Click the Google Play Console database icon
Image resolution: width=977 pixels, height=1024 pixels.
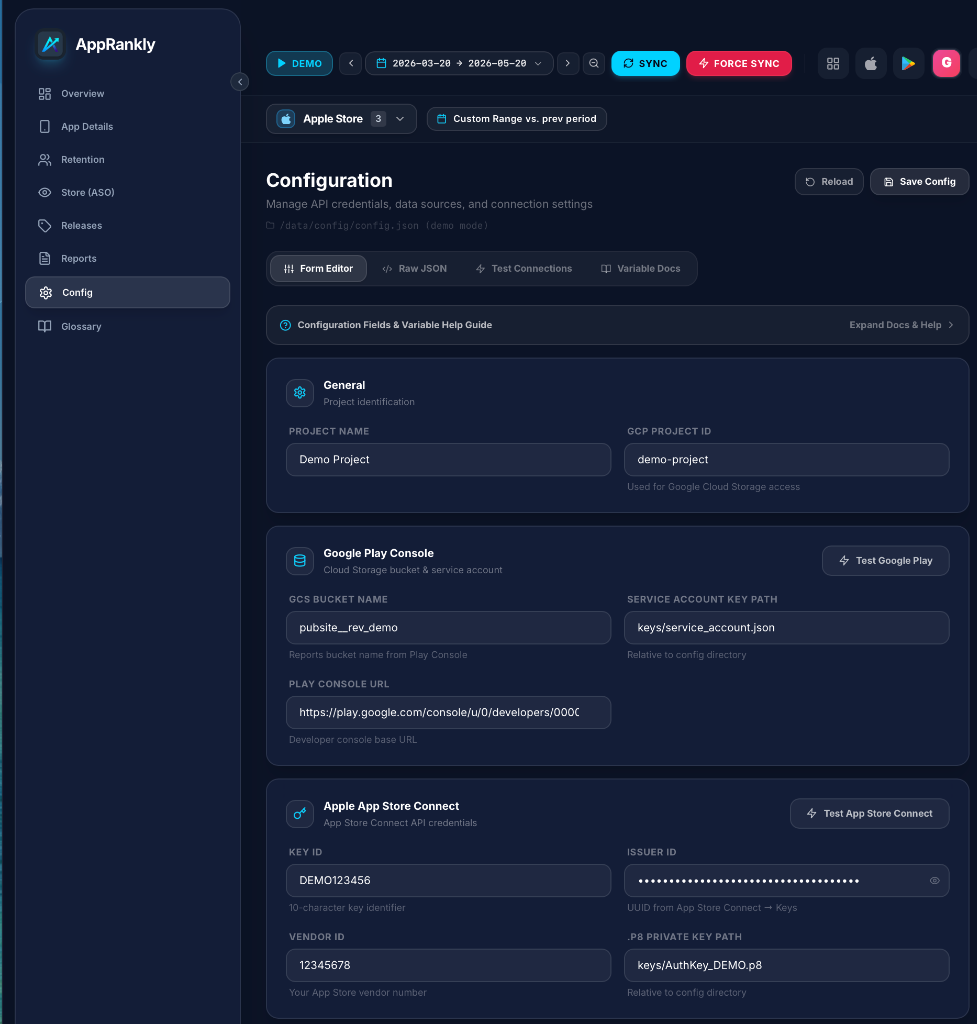(300, 560)
